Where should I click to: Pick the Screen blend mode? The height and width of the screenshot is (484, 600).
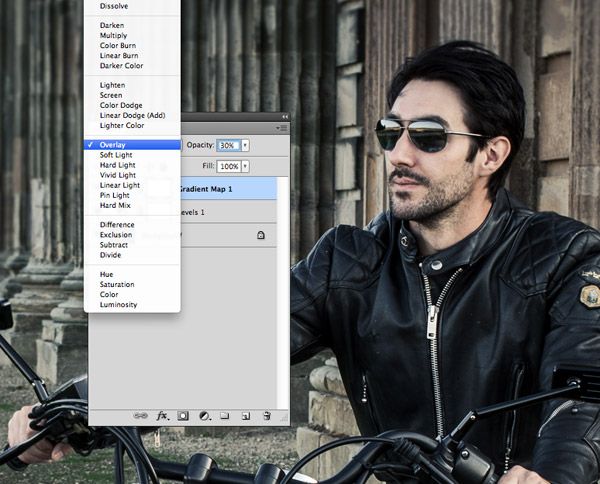click(112, 95)
